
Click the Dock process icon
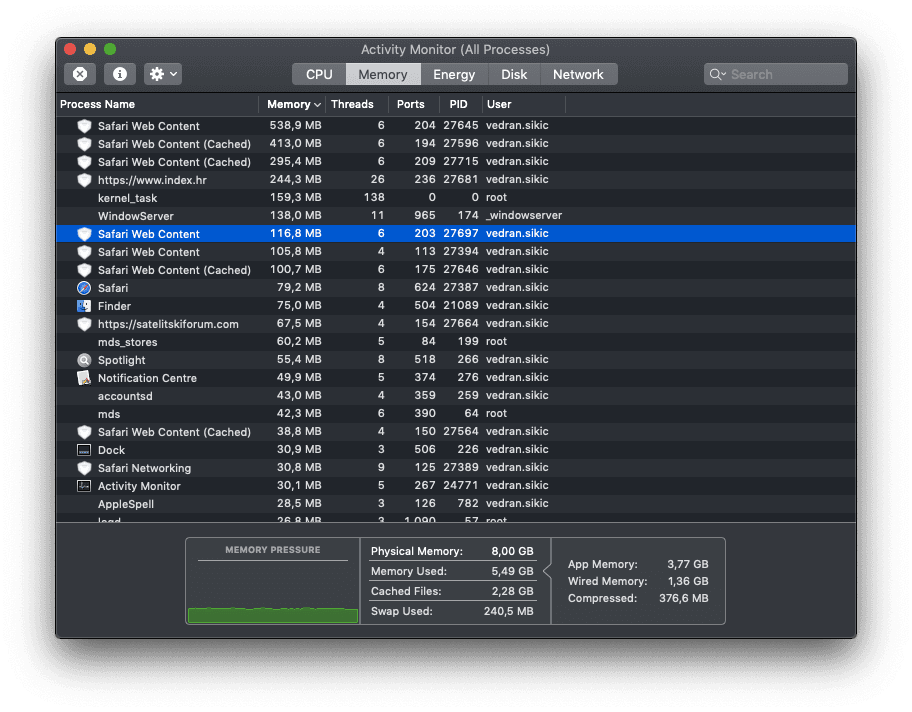[84, 450]
